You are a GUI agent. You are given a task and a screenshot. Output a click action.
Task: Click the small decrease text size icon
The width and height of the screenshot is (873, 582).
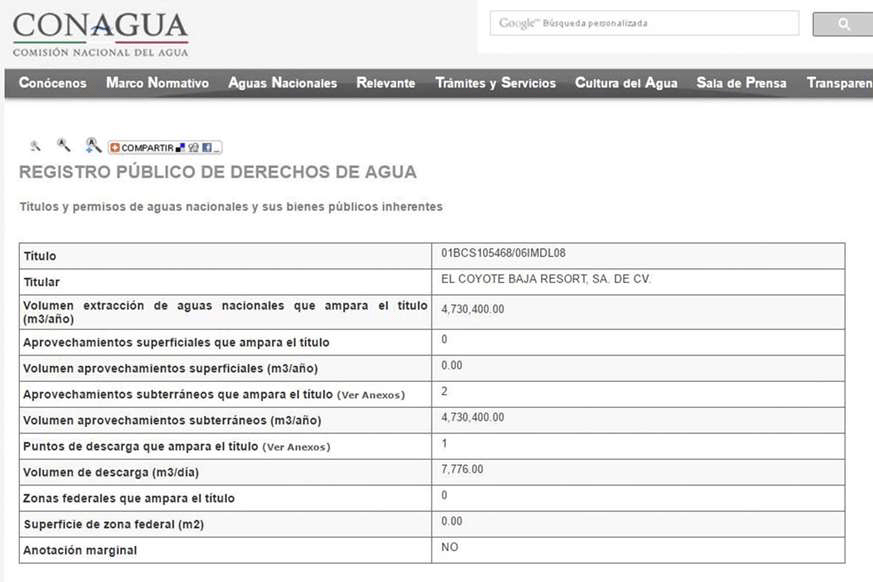[x=36, y=146]
